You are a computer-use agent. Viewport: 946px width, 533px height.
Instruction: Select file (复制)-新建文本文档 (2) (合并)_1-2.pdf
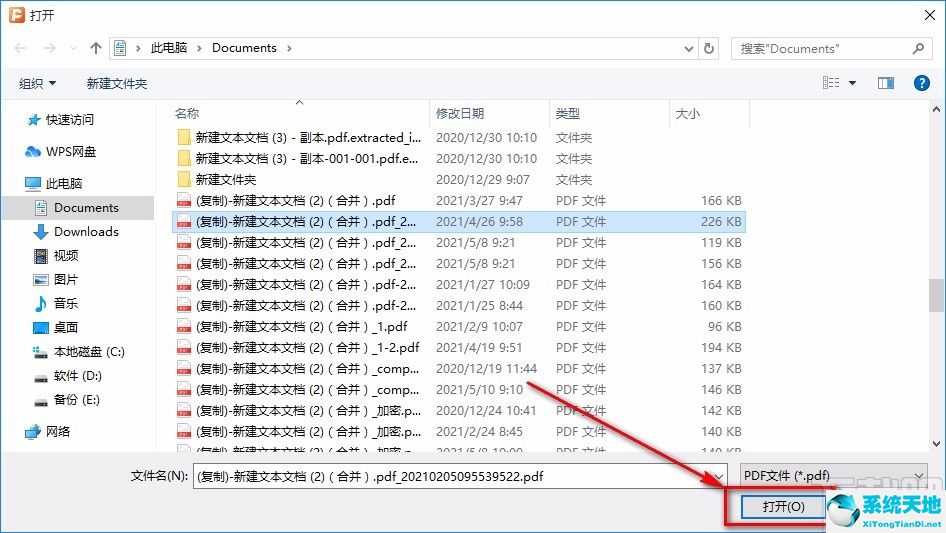[x=459, y=348]
